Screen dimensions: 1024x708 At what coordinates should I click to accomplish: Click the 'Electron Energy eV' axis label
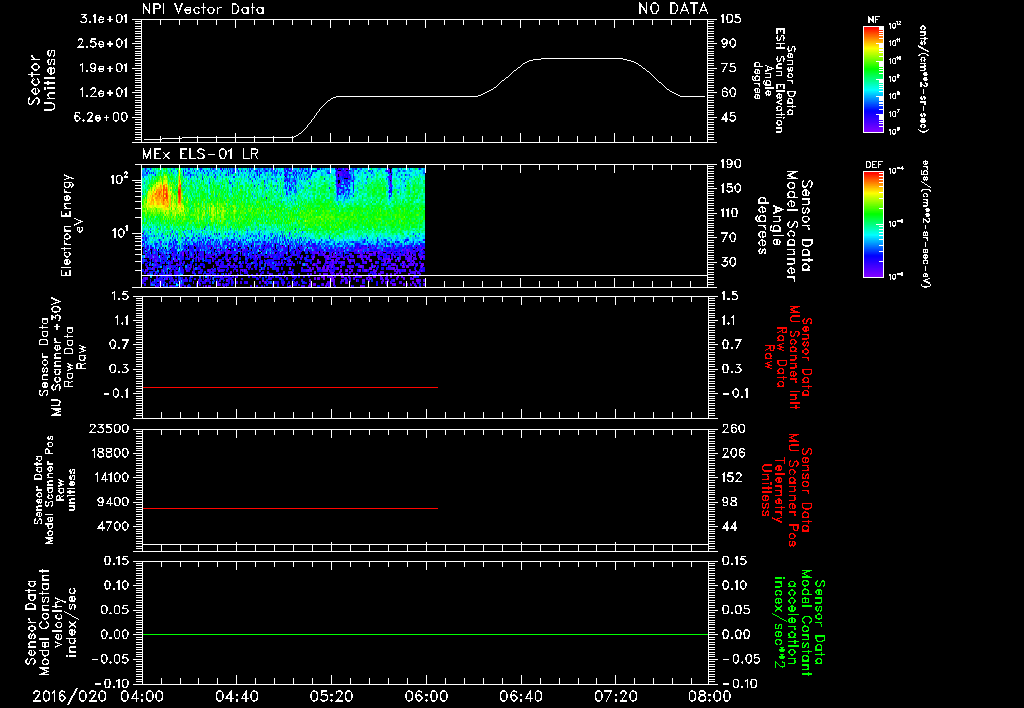(70, 225)
